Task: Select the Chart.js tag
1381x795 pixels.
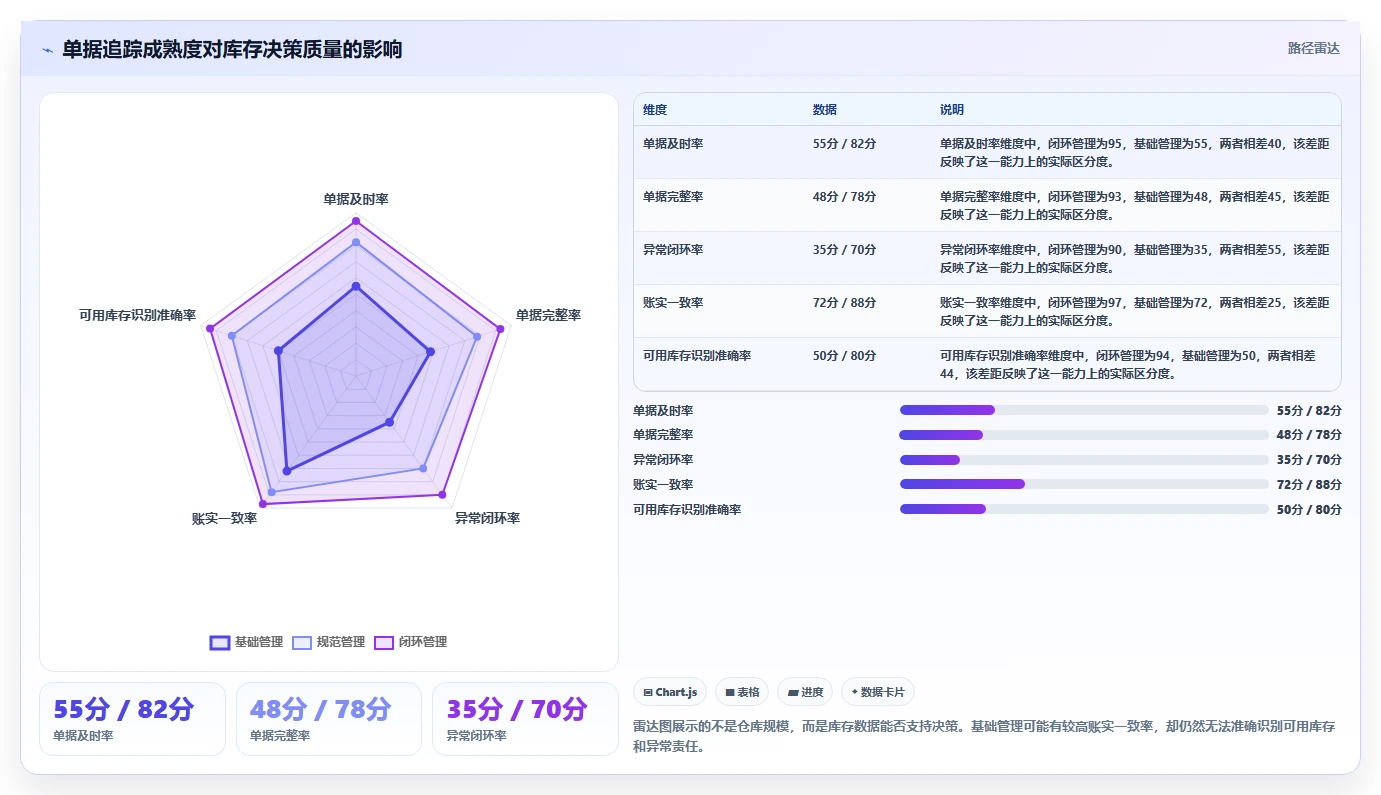Action: point(670,692)
